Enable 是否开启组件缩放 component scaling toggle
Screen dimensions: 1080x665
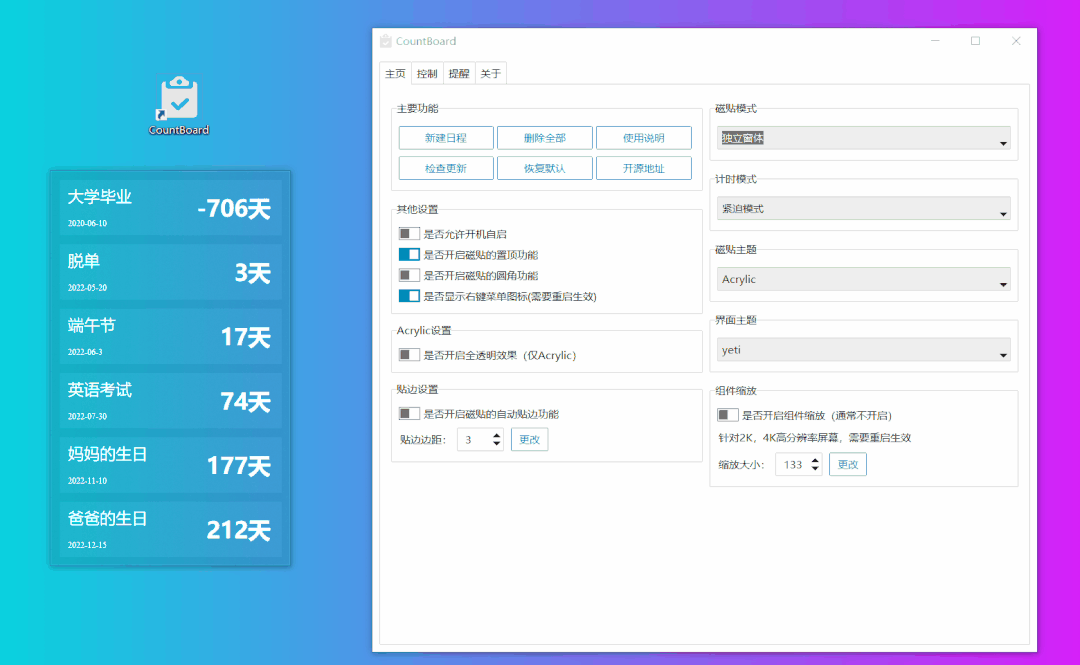pos(727,415)
